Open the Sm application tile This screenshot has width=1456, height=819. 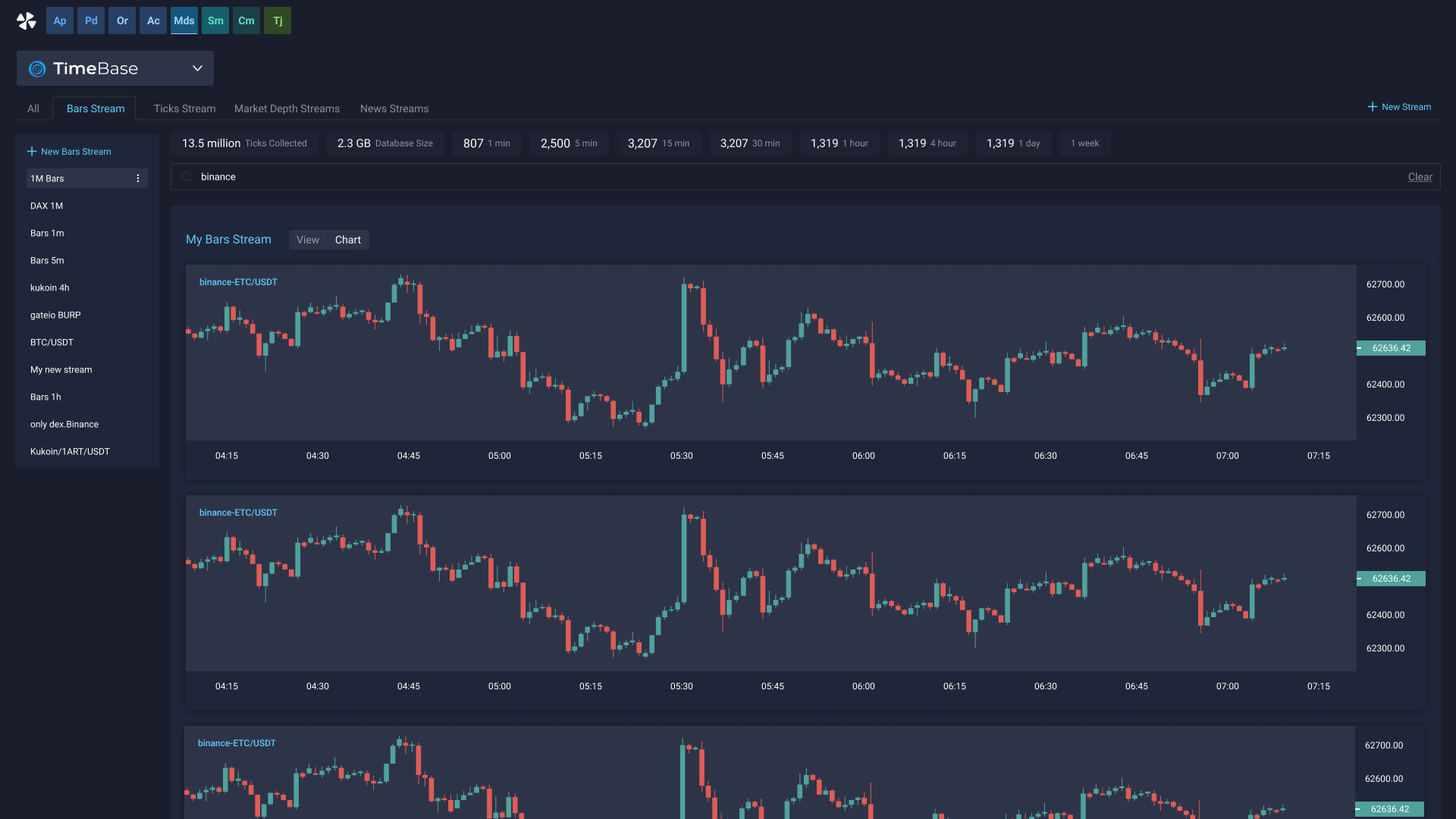pos(215,20)
